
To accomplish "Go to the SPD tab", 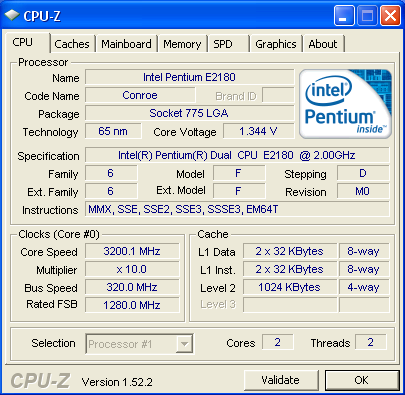I will coord(228,44).
